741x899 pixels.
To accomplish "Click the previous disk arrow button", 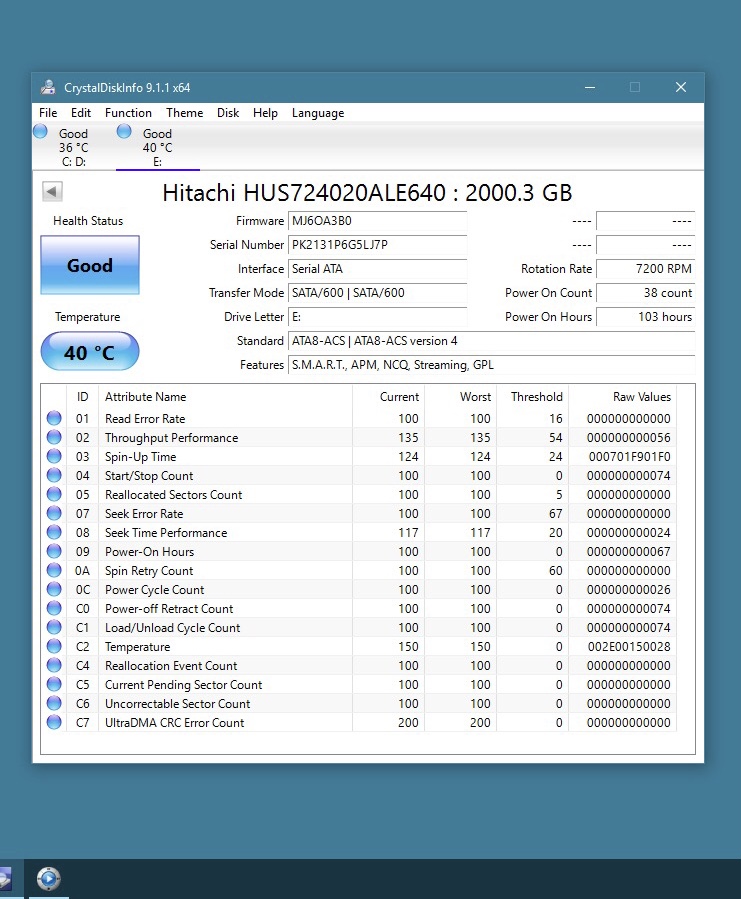I will [x=52, y=191].
